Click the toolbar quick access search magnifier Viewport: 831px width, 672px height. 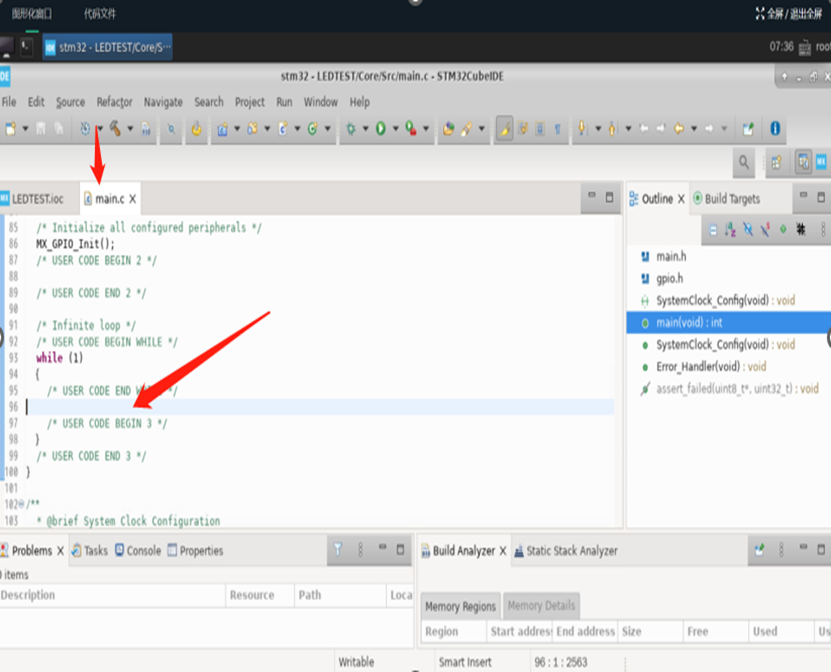[744, 162]
